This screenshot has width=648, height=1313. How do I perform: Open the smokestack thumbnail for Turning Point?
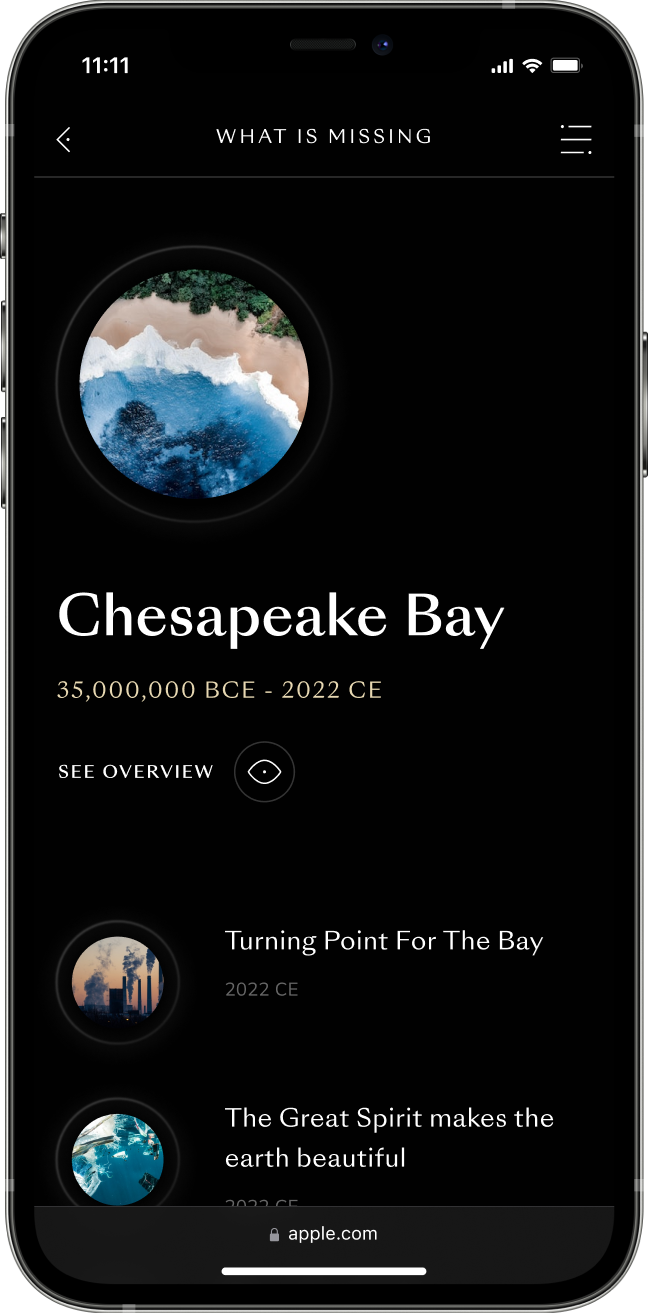(x=118, y=983)
